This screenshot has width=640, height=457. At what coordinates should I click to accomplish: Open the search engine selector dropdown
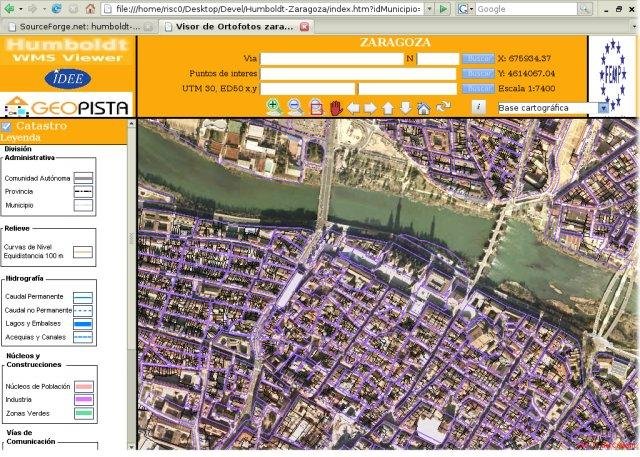466,9
